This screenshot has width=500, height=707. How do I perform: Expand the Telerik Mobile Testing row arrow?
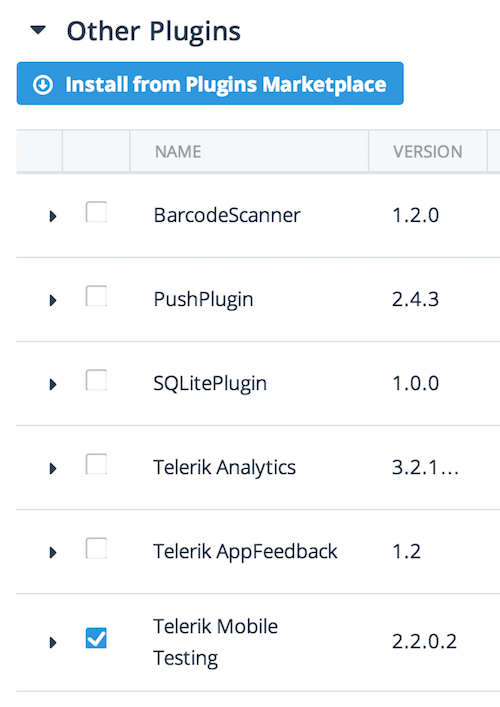tap(53, 642)
